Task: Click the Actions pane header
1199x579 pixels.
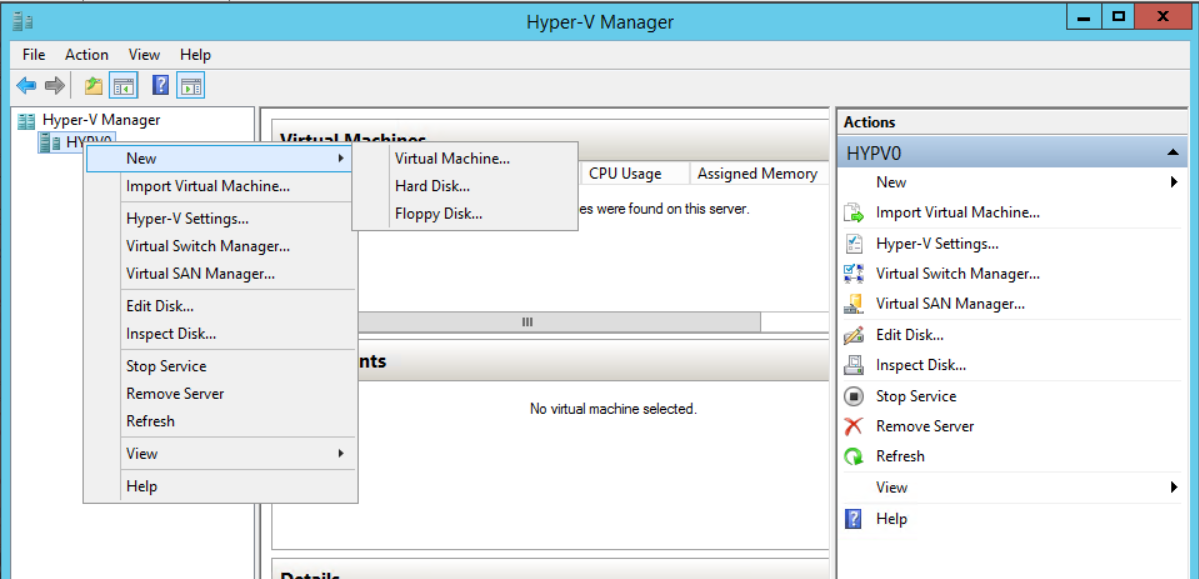Action: click(1013, 122)
